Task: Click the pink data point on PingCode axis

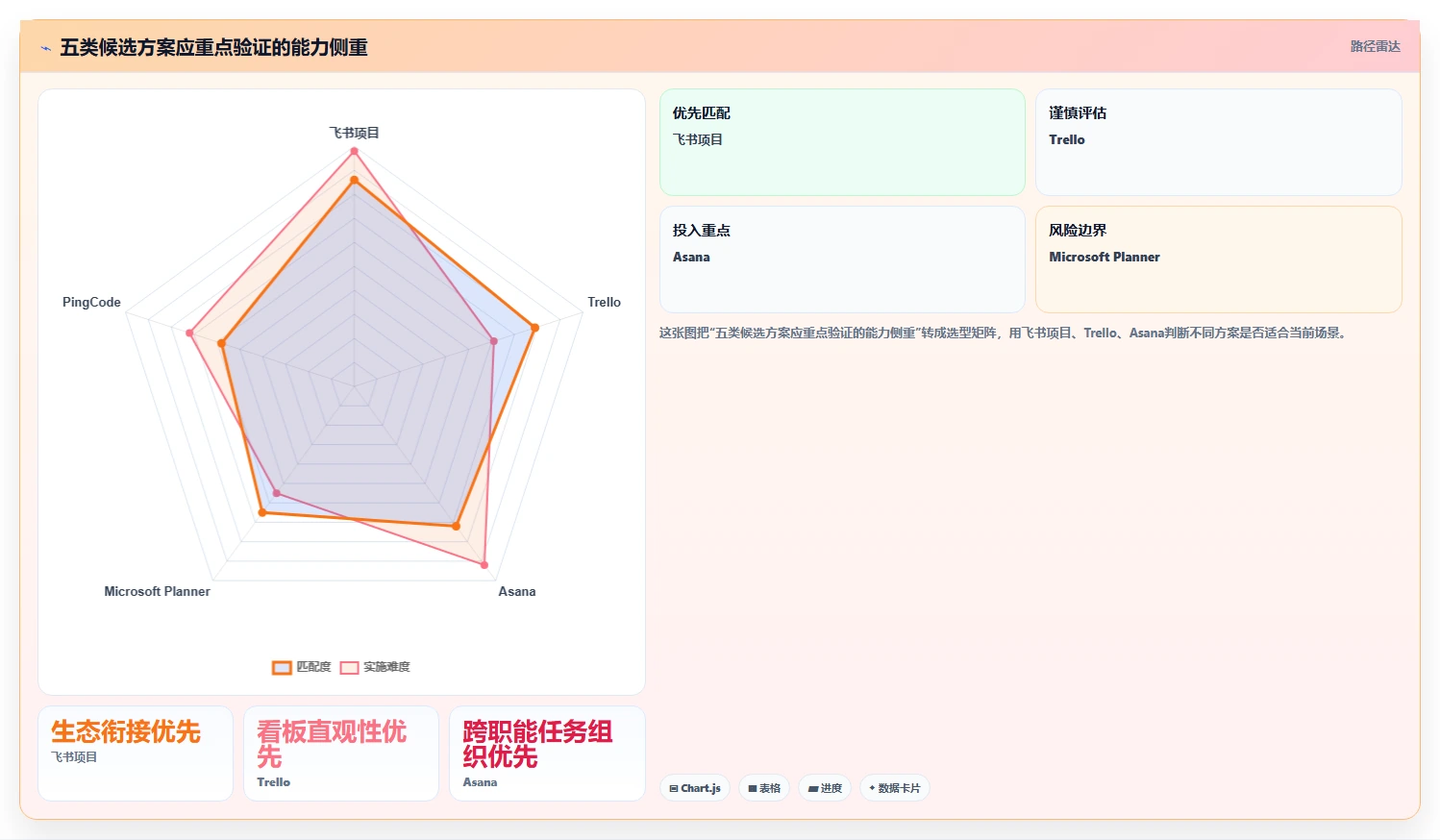Action: click(x=189, y=333)
